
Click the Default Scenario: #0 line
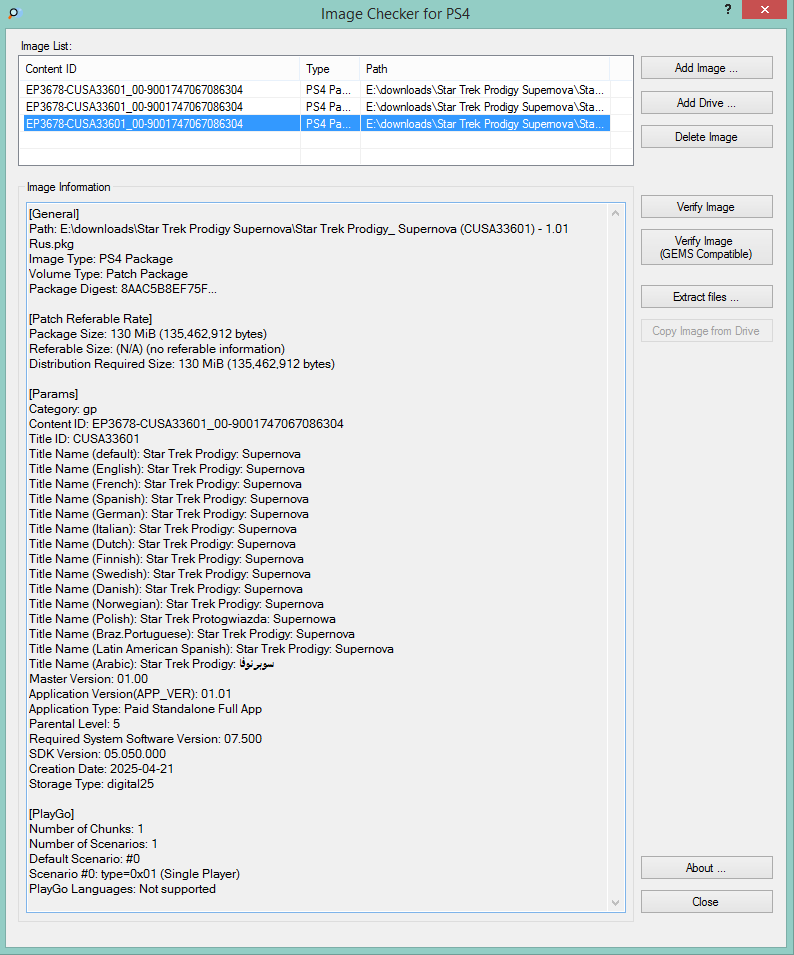[x=85, y=859]
